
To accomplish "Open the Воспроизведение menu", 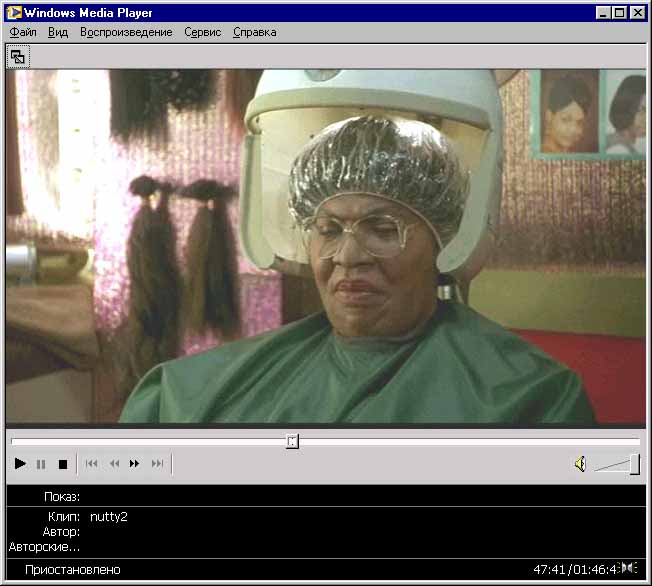I will (x=126, y=32).
